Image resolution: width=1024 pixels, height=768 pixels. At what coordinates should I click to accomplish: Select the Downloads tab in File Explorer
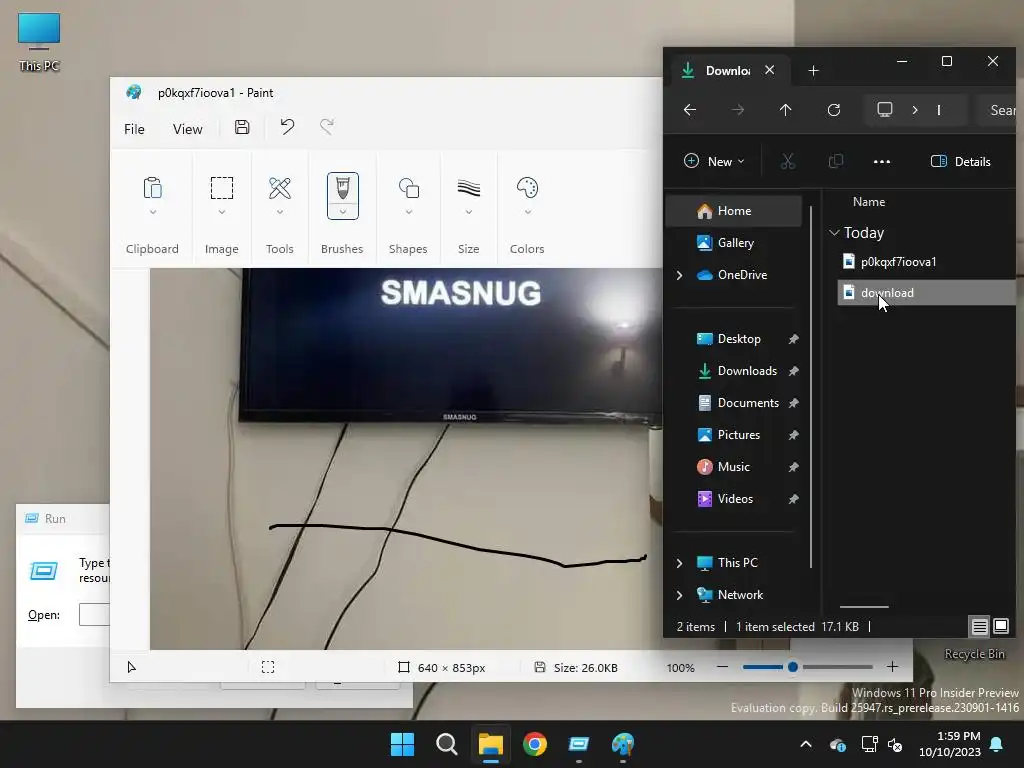[728, 71]
